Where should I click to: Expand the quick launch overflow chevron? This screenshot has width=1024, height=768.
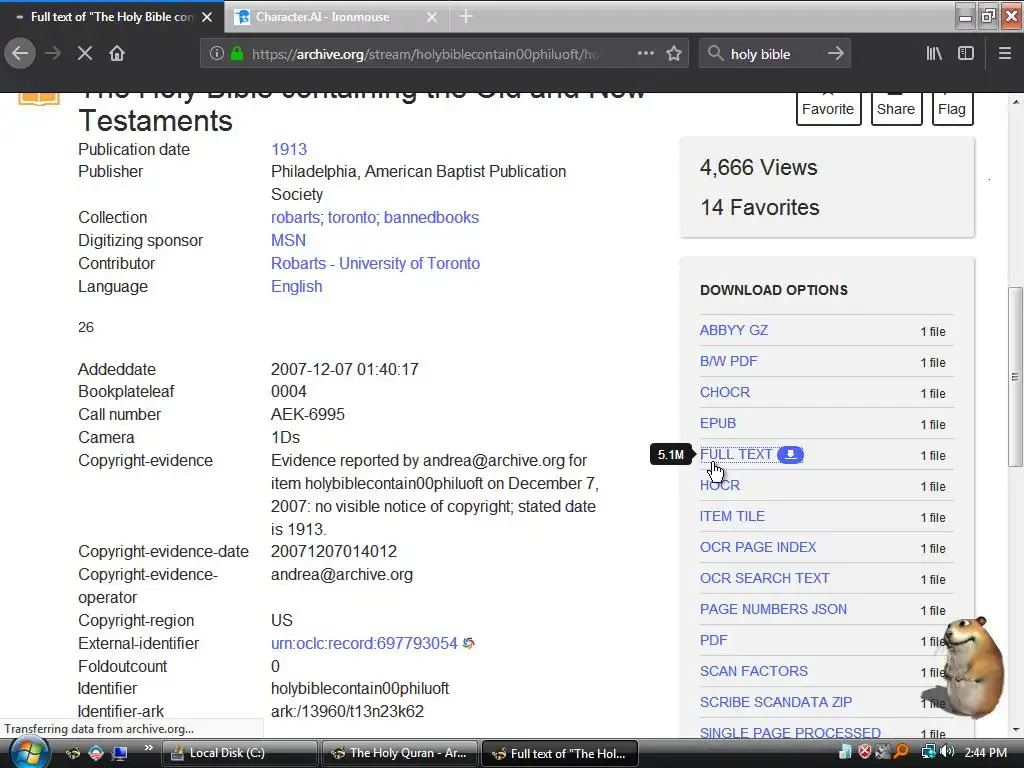(148, 748)
